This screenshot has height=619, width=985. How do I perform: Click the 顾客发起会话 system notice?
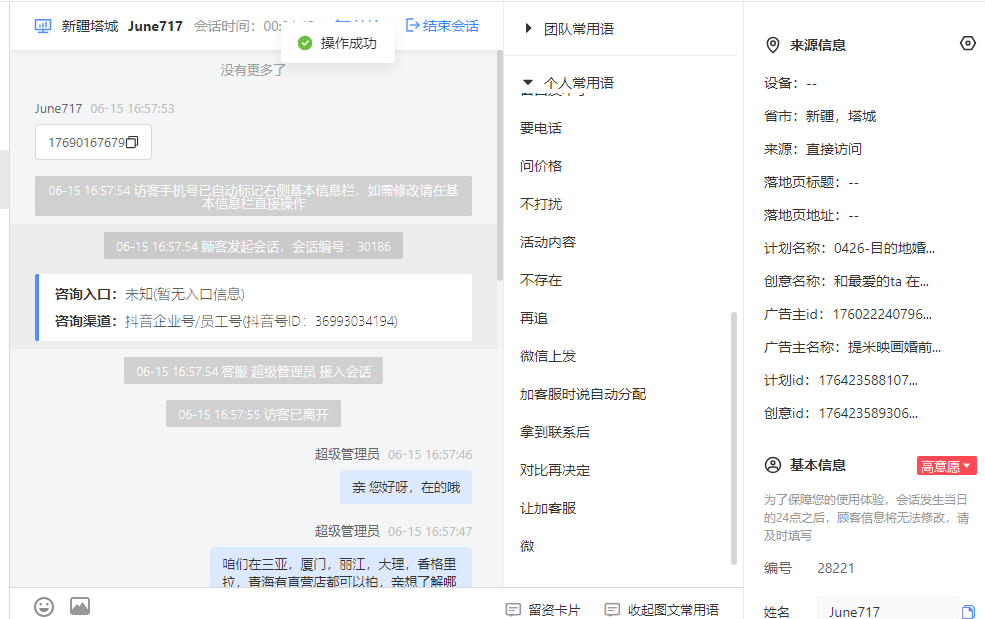[x=253, y=246]
